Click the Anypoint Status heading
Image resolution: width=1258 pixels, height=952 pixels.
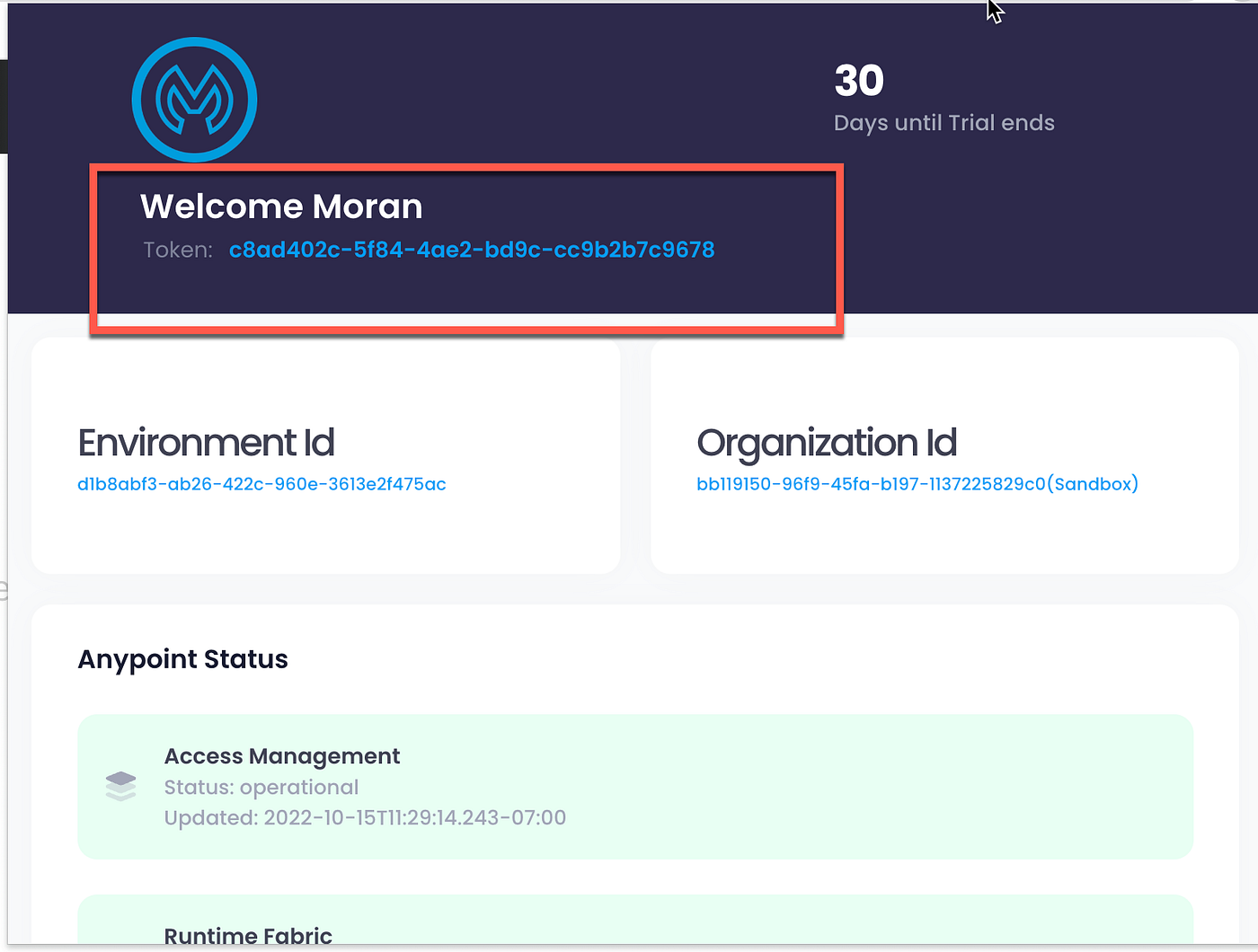click(182, 659)
